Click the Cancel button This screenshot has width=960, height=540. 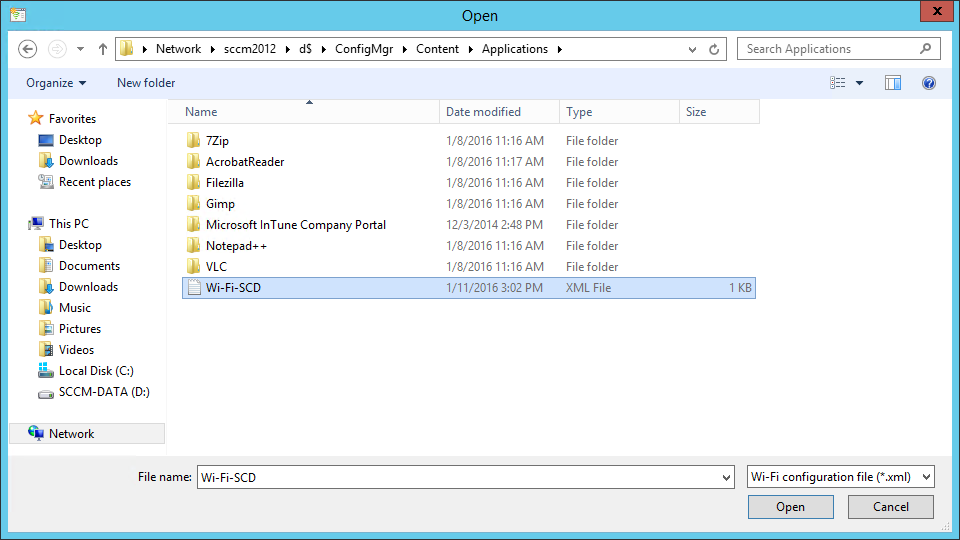point(891,507)
